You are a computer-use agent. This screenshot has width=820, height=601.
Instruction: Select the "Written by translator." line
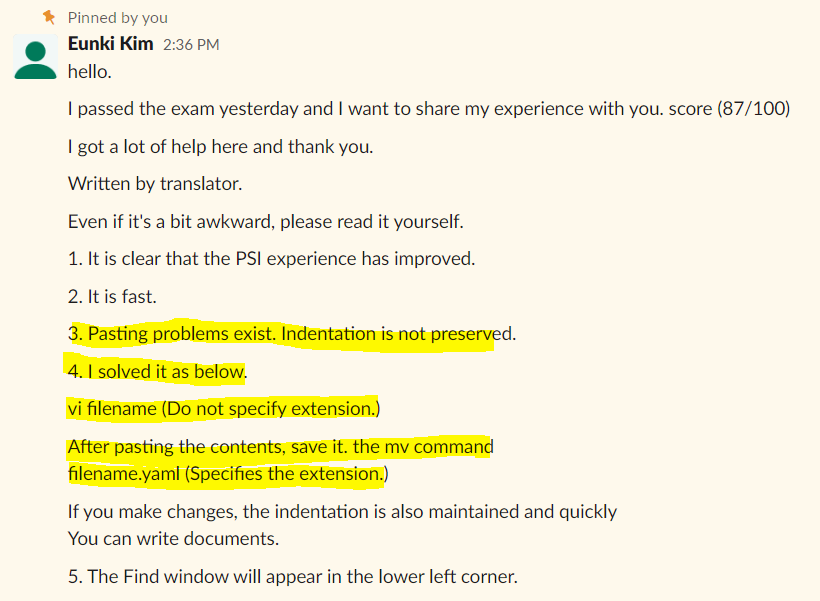155,184
